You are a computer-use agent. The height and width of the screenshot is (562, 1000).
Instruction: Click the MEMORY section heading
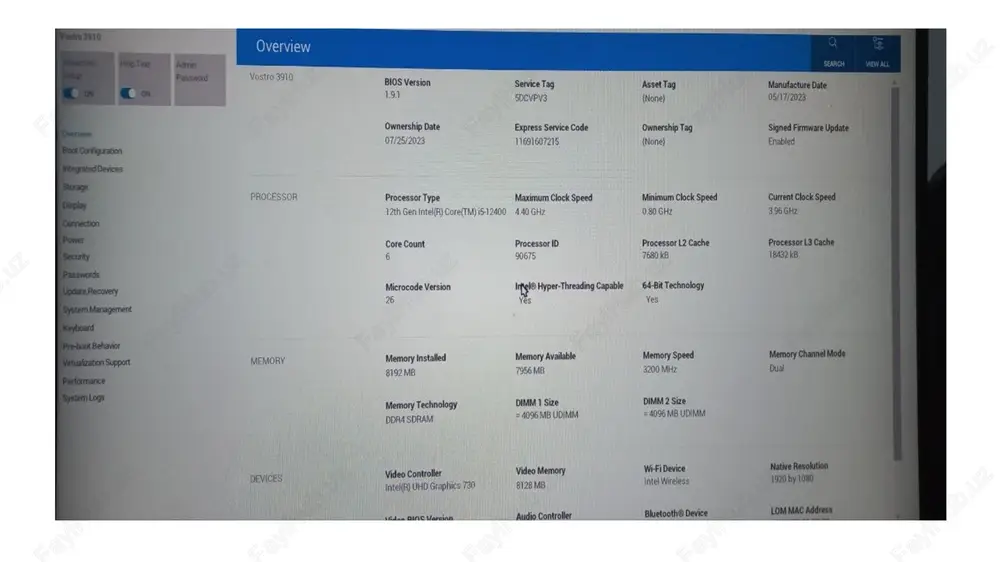pos(267,361)
